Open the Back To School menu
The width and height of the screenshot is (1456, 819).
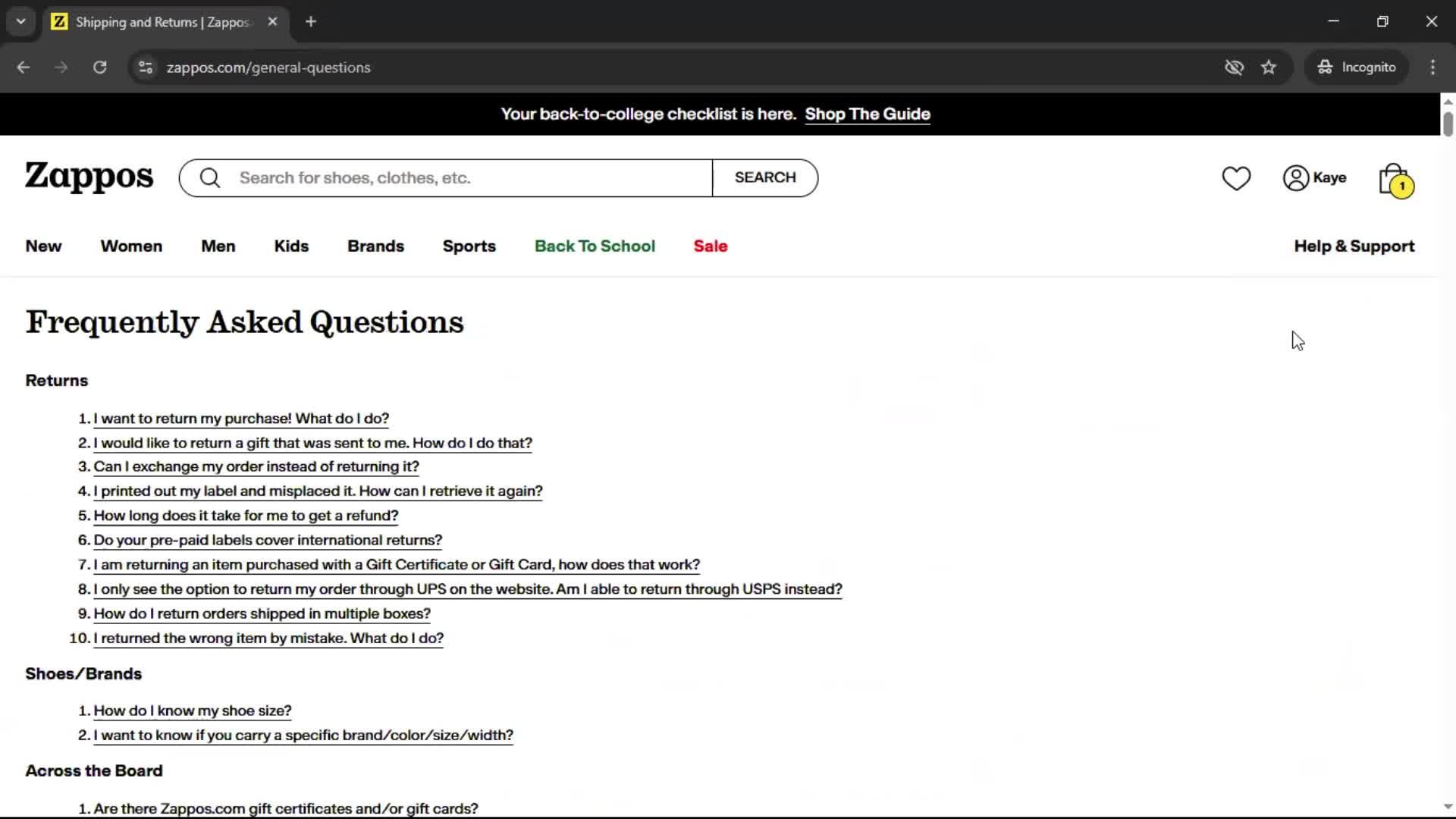point(595,246)
